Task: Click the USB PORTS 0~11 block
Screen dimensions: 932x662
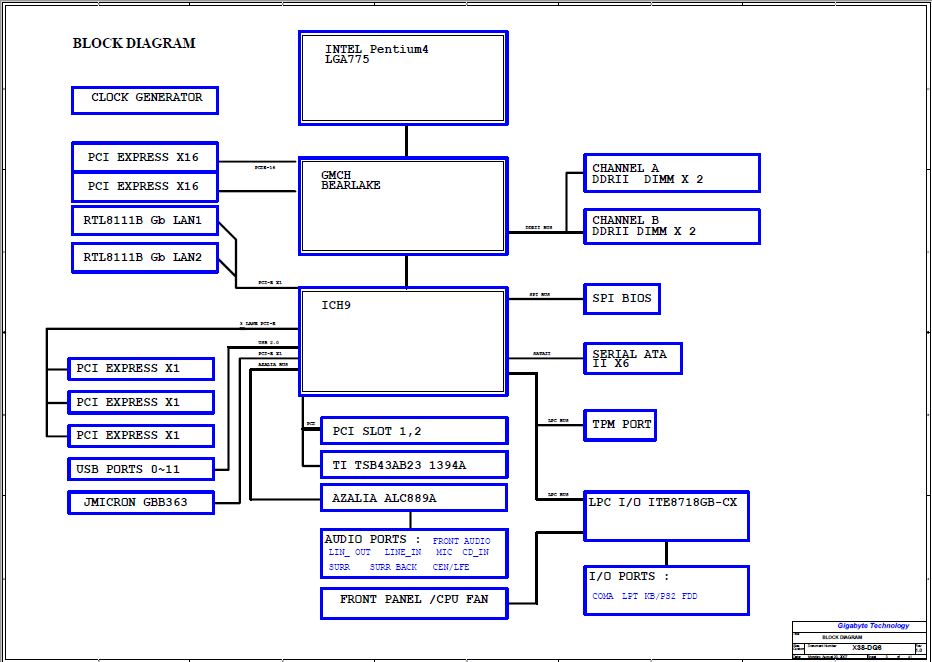Action: tap(141, 469)
